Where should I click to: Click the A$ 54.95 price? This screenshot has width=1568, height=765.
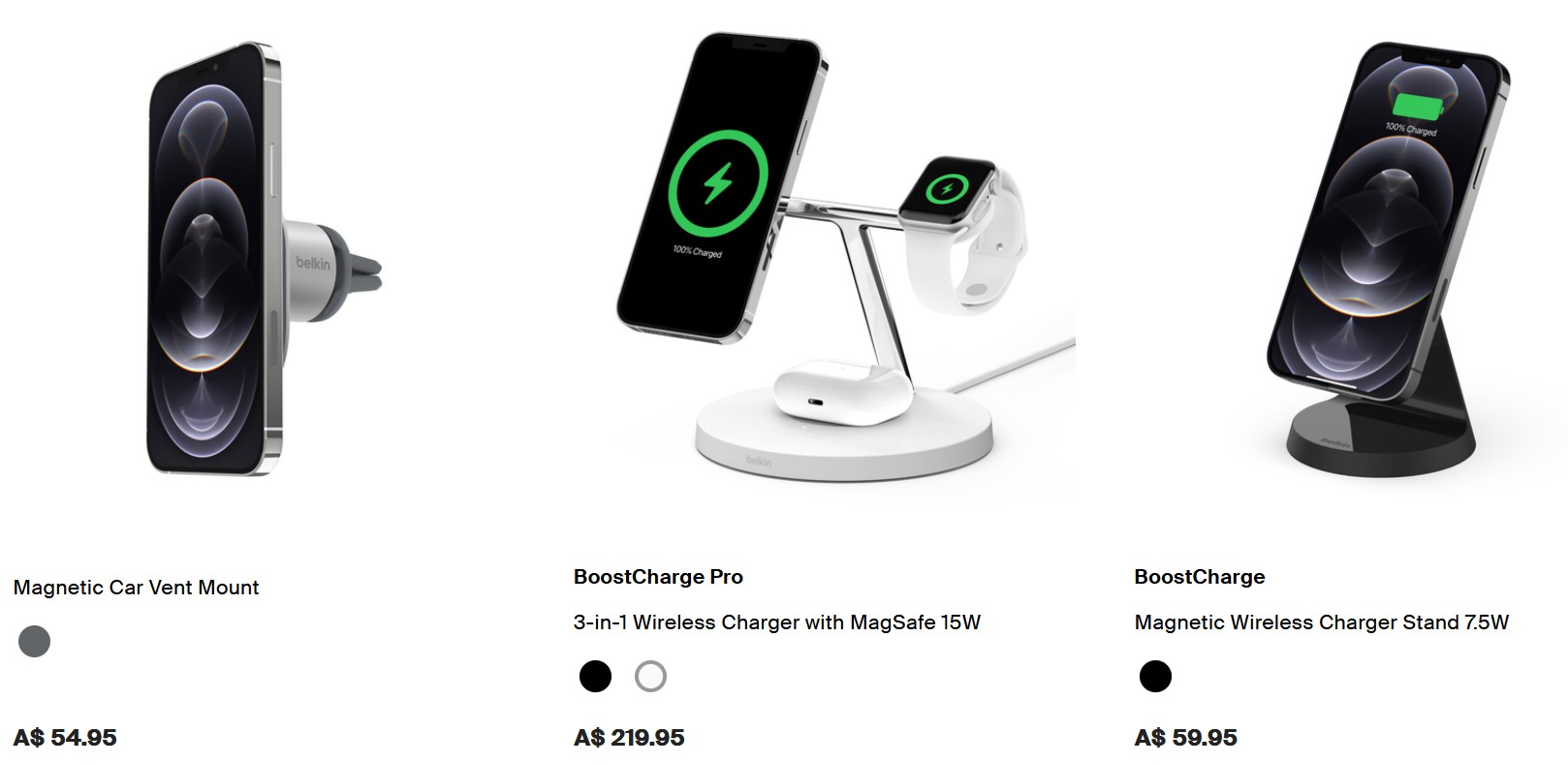65,738
